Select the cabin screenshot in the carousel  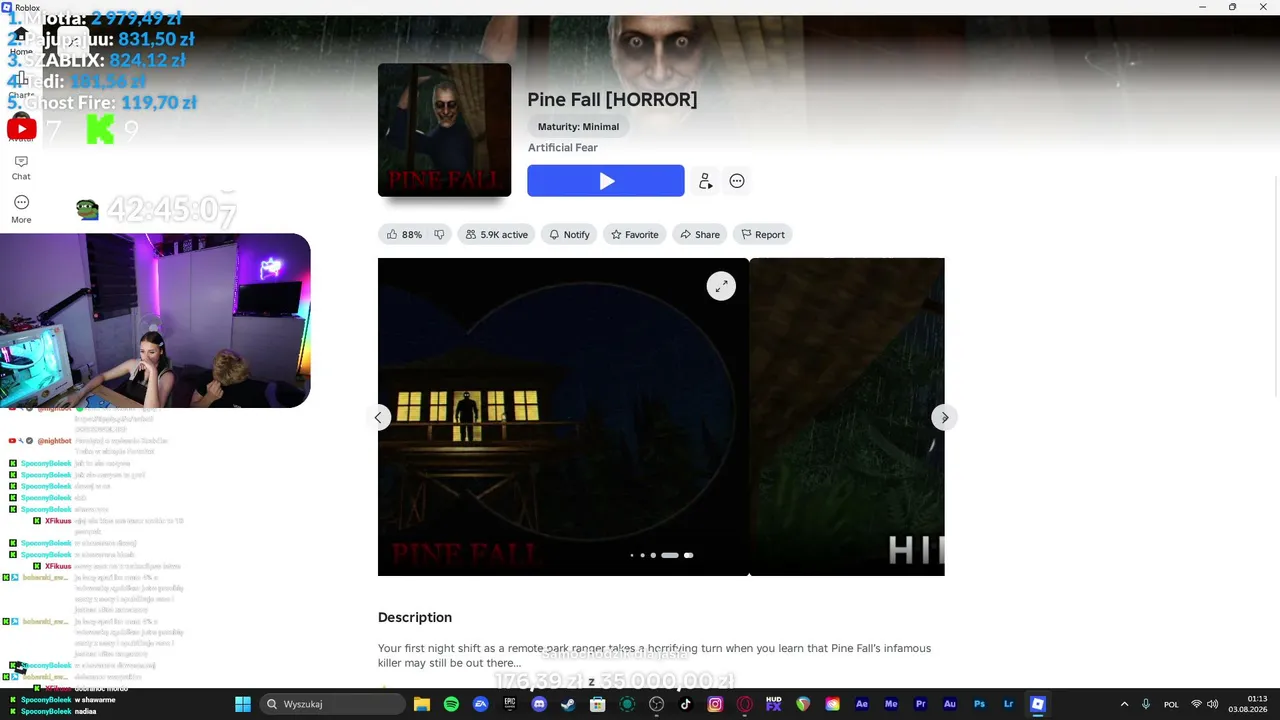click(563, 417)
